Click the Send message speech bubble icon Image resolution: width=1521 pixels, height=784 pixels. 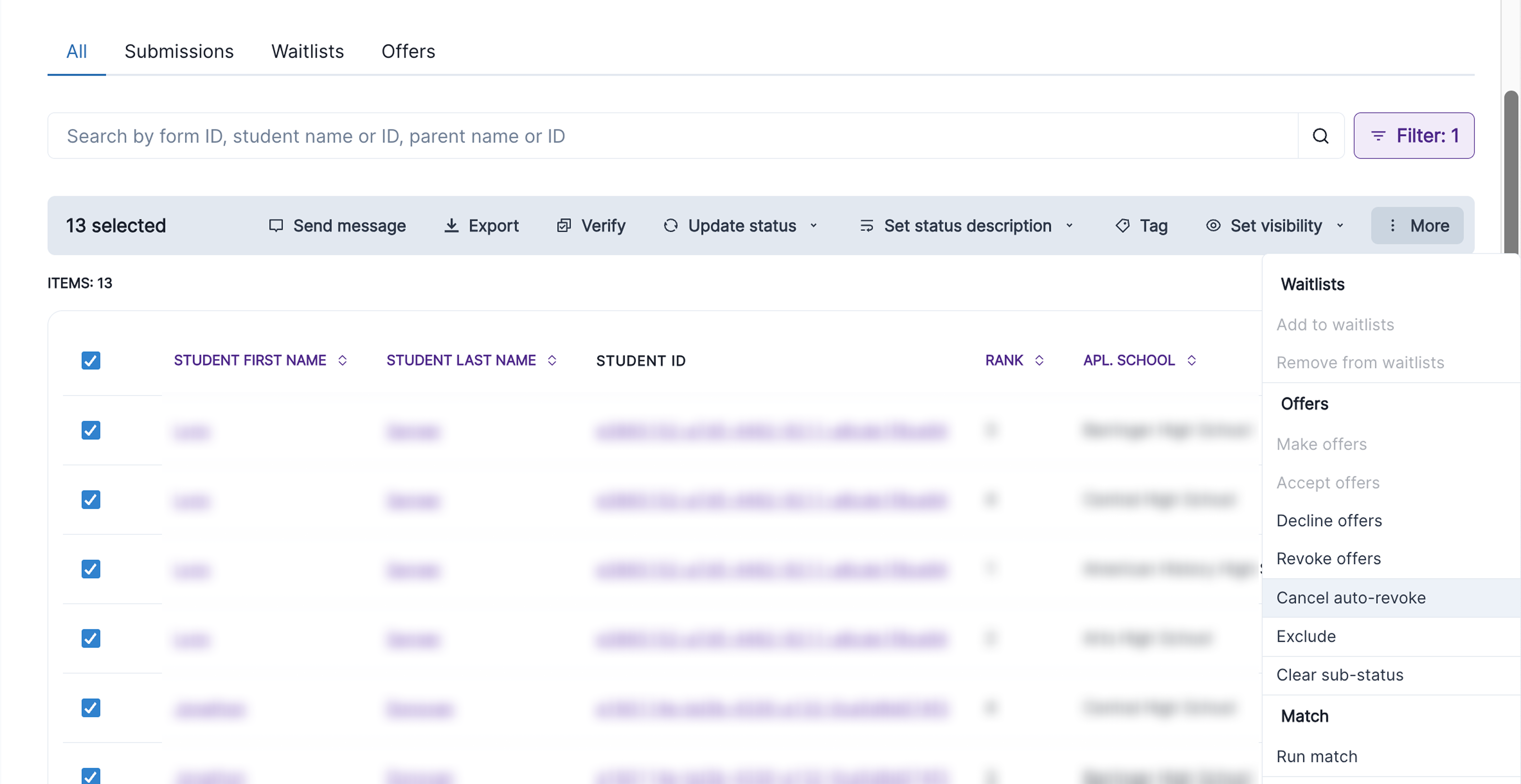point(276,226)
